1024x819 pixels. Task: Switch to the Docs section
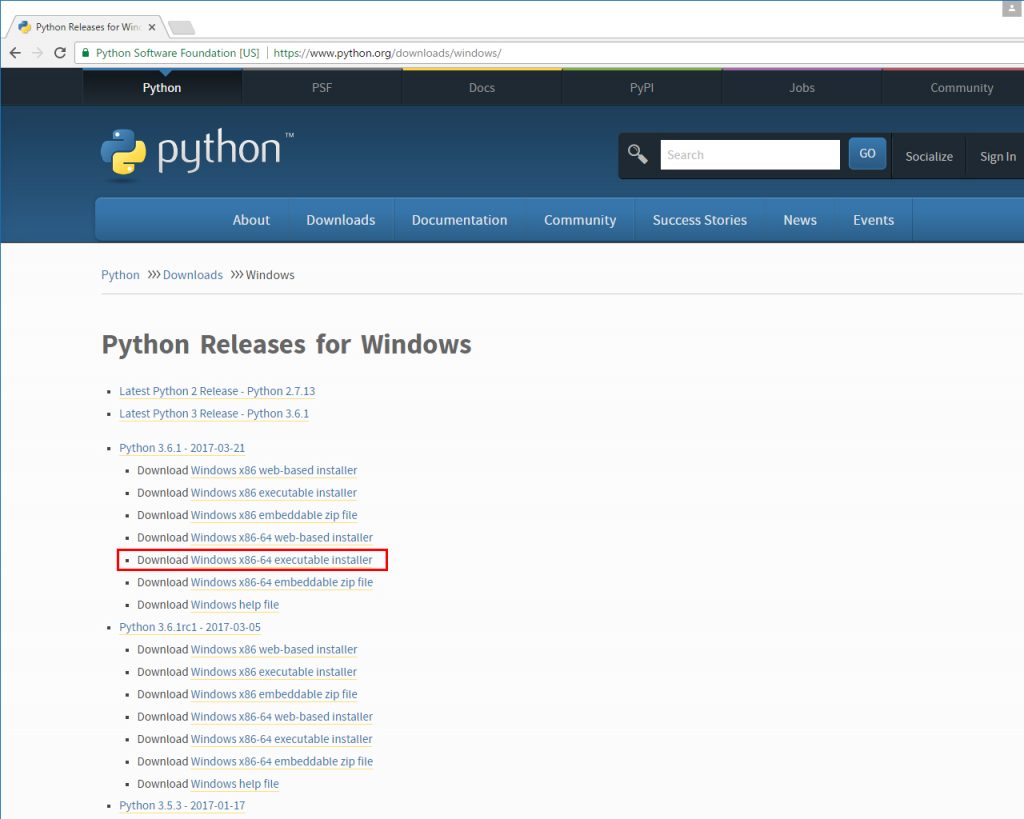click(481, 88)
